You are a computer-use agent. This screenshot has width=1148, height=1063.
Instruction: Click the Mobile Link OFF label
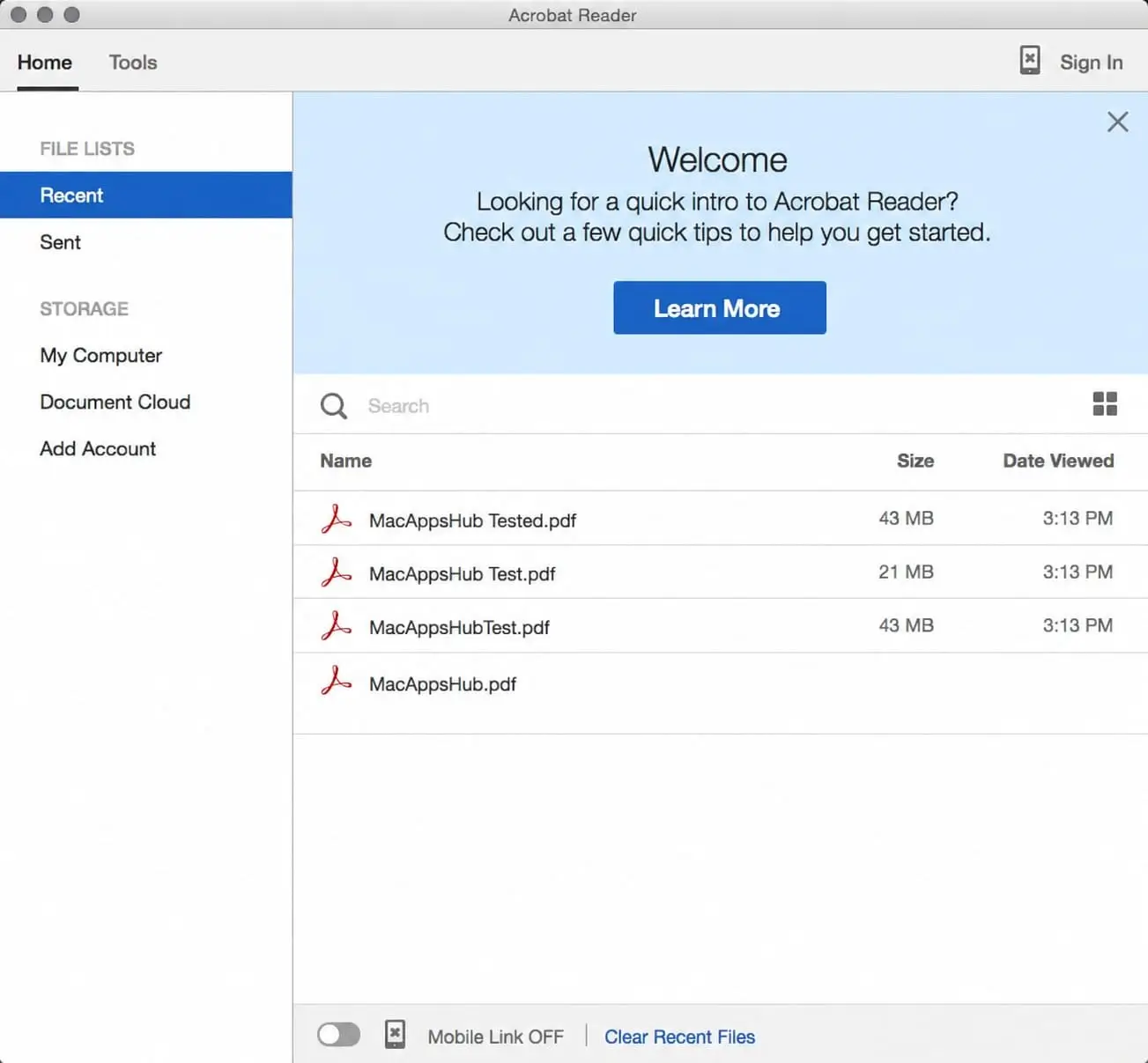[x=495, y=1037]
